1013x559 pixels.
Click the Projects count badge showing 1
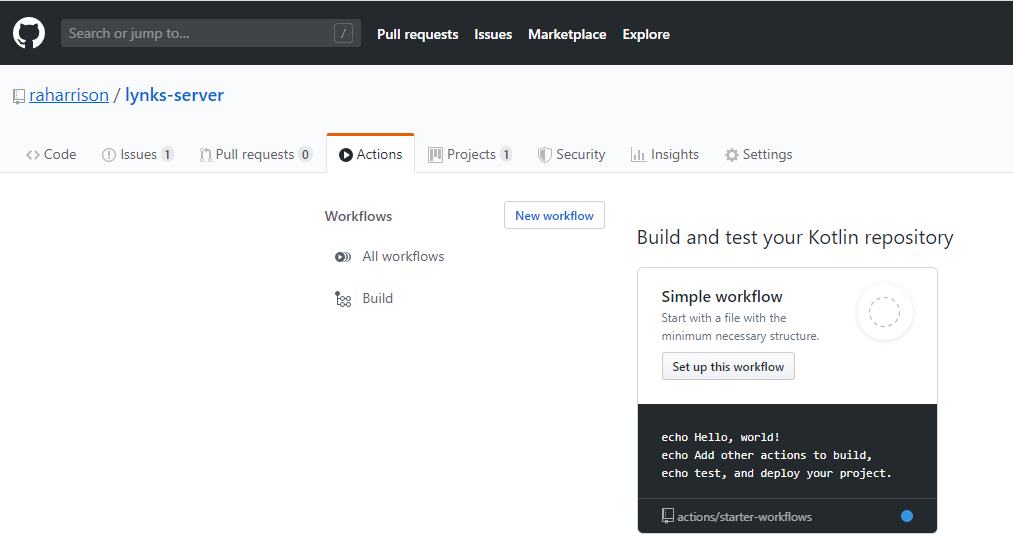tap(506, 154)
